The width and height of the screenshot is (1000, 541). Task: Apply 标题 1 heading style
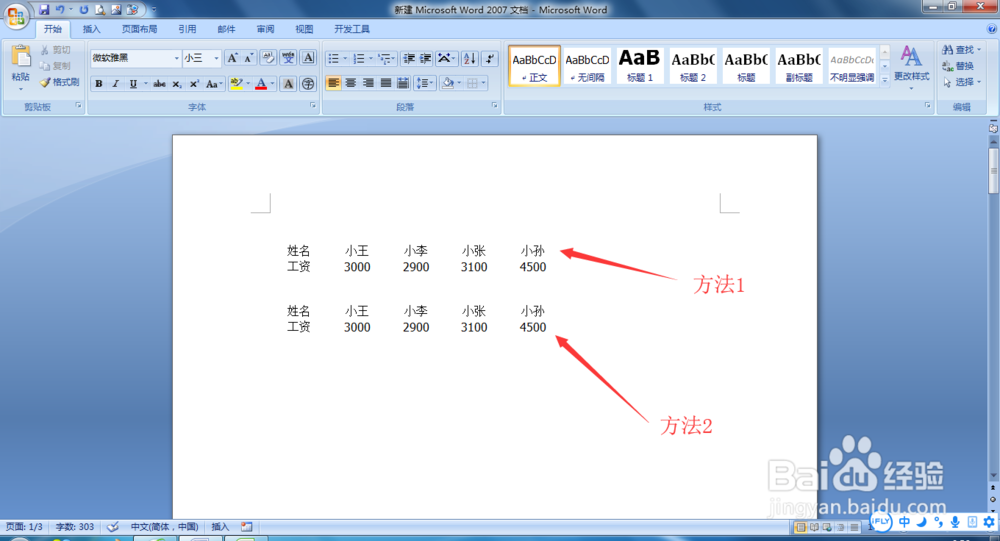pyautogui.click(x=640, y=65)
